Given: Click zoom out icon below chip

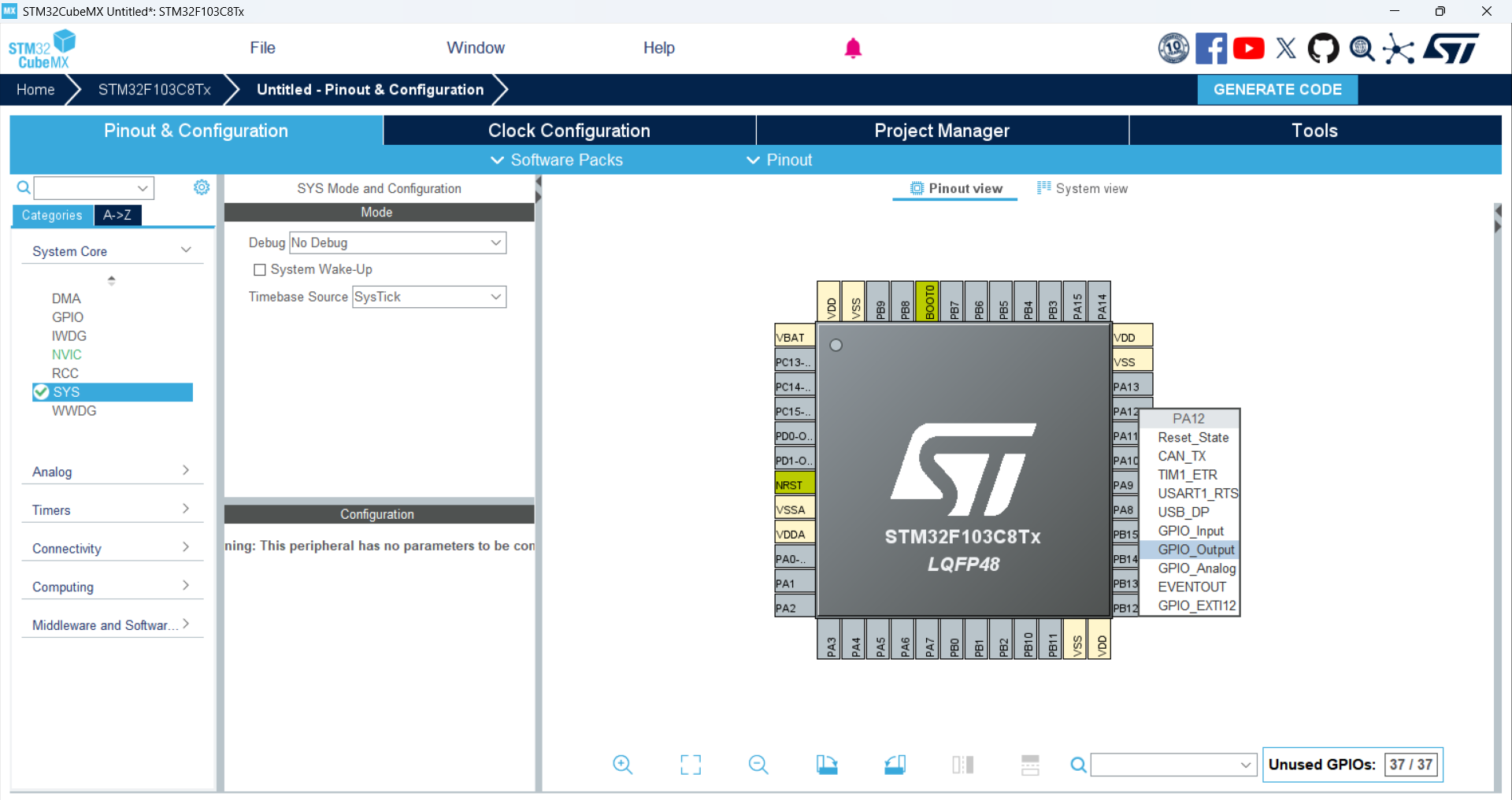Looking at the screenshot, I should [758, 765].
